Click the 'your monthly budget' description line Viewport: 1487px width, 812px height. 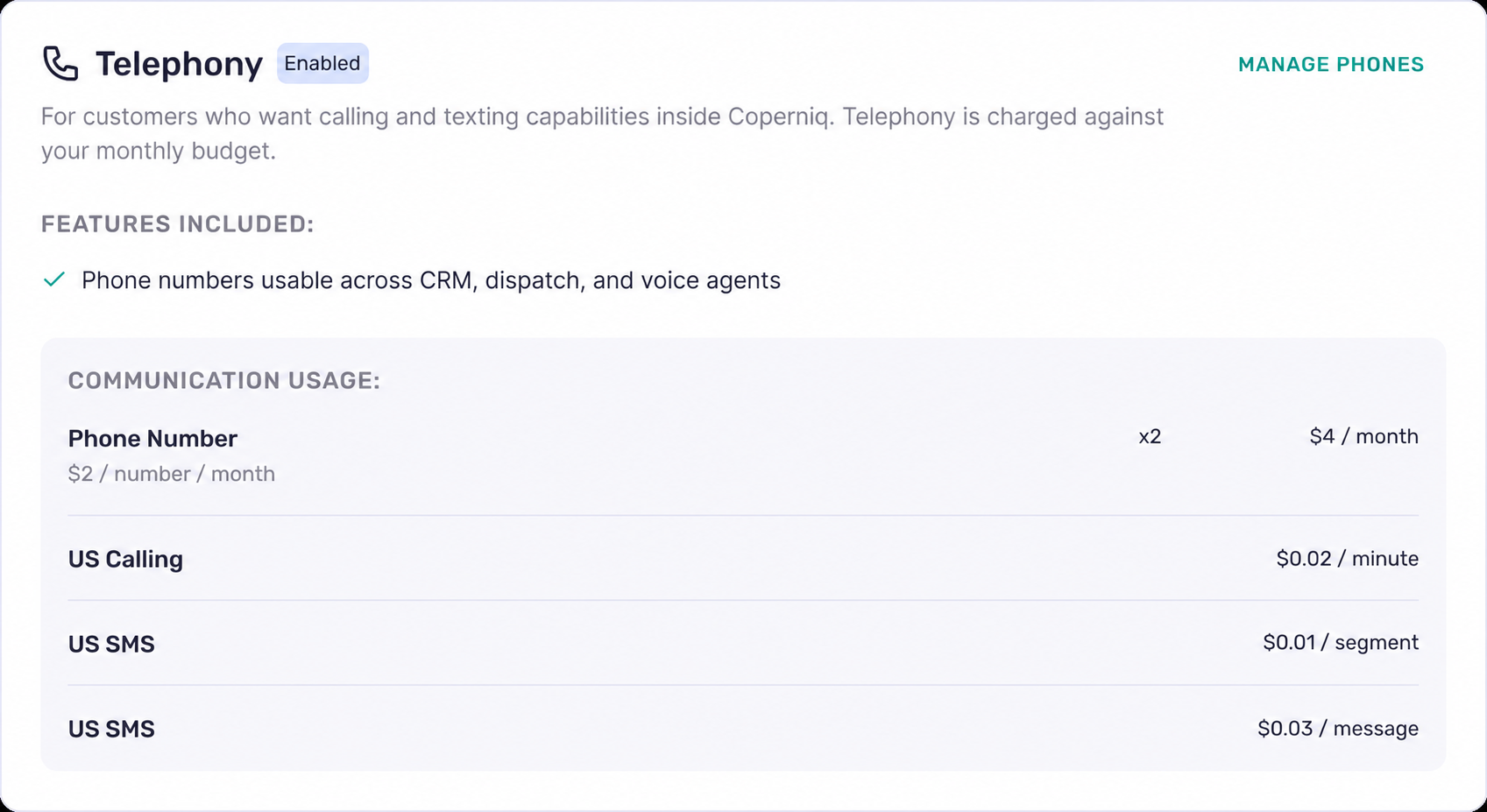click(159, 151)
